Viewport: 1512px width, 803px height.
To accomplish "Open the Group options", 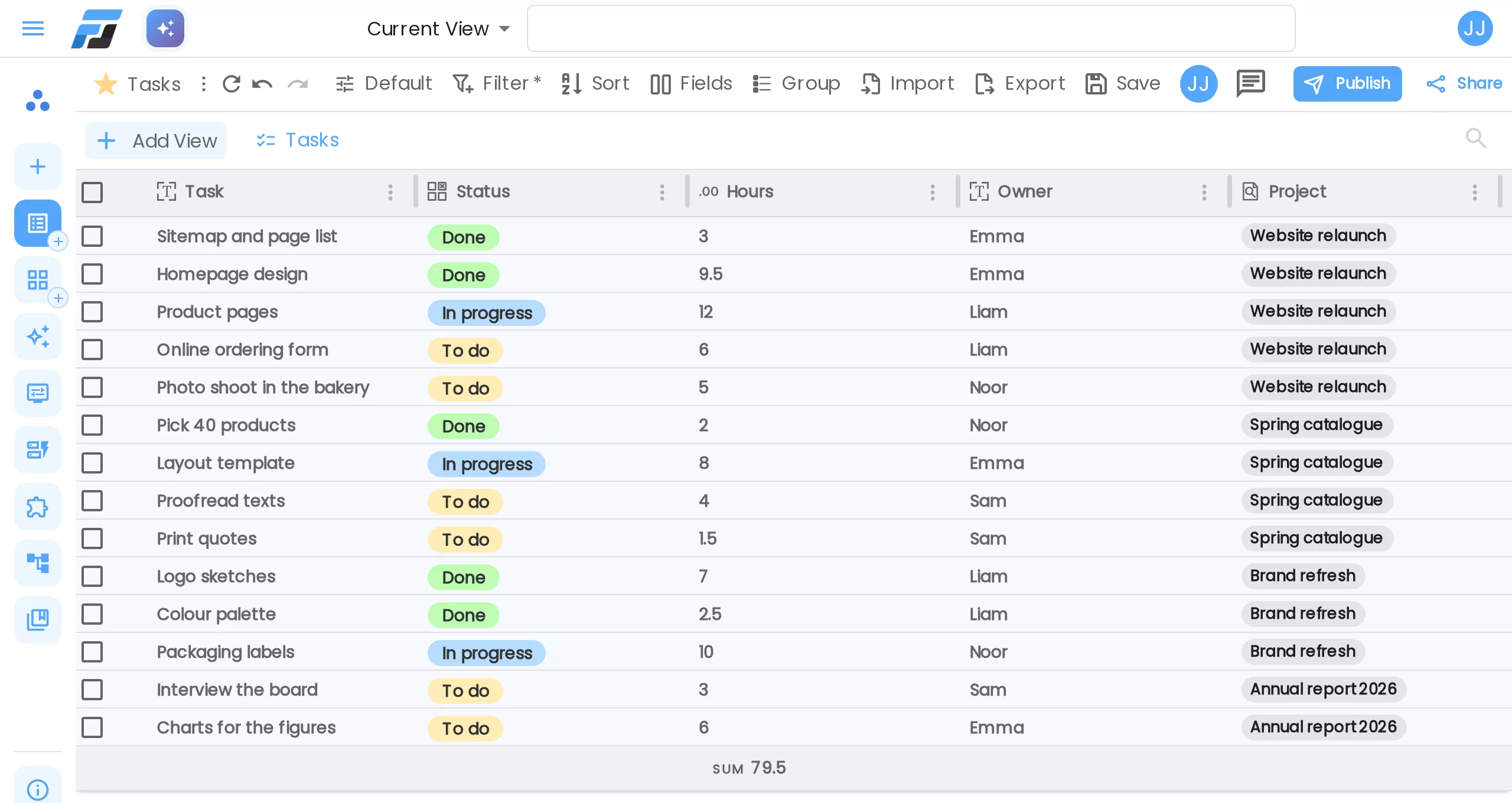I will coord(796,83).
